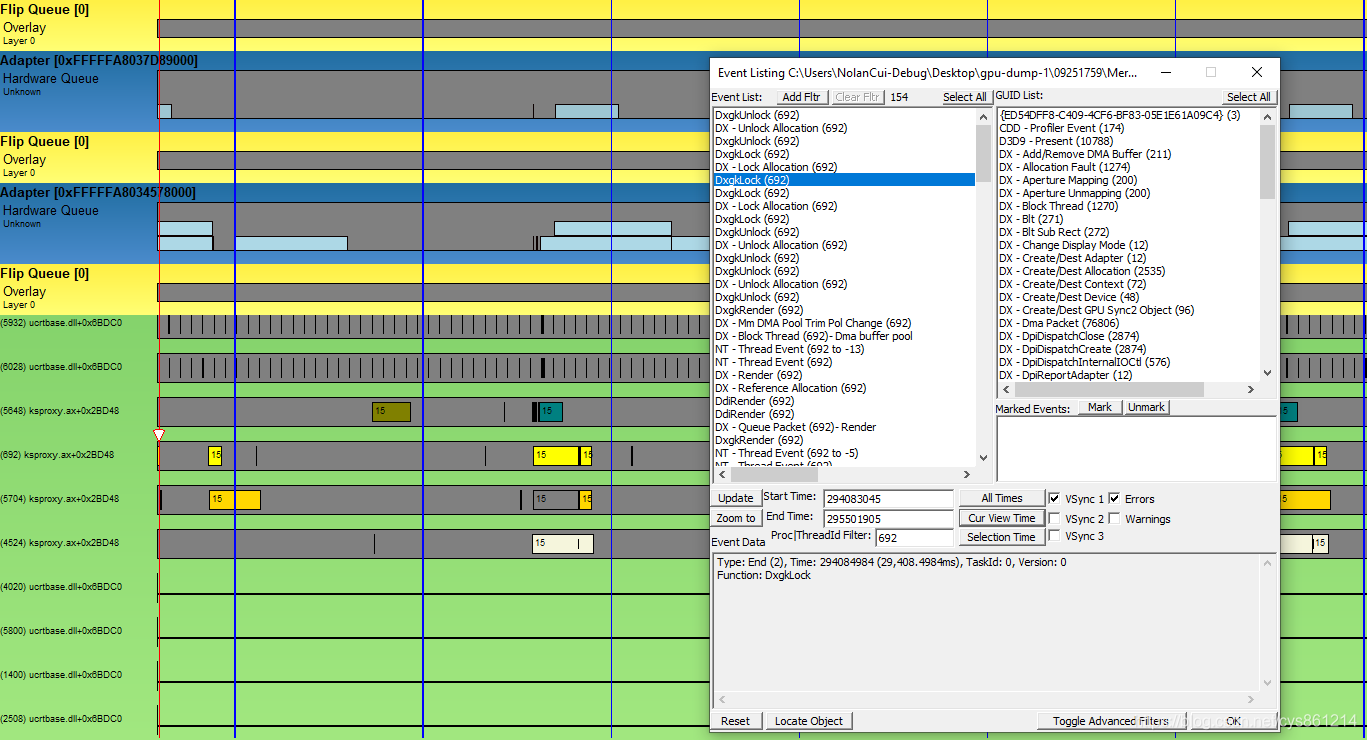The image size is (1367, 740).
Task: Click Event List scrollbar down arrow
Action: tap(983, 458)
